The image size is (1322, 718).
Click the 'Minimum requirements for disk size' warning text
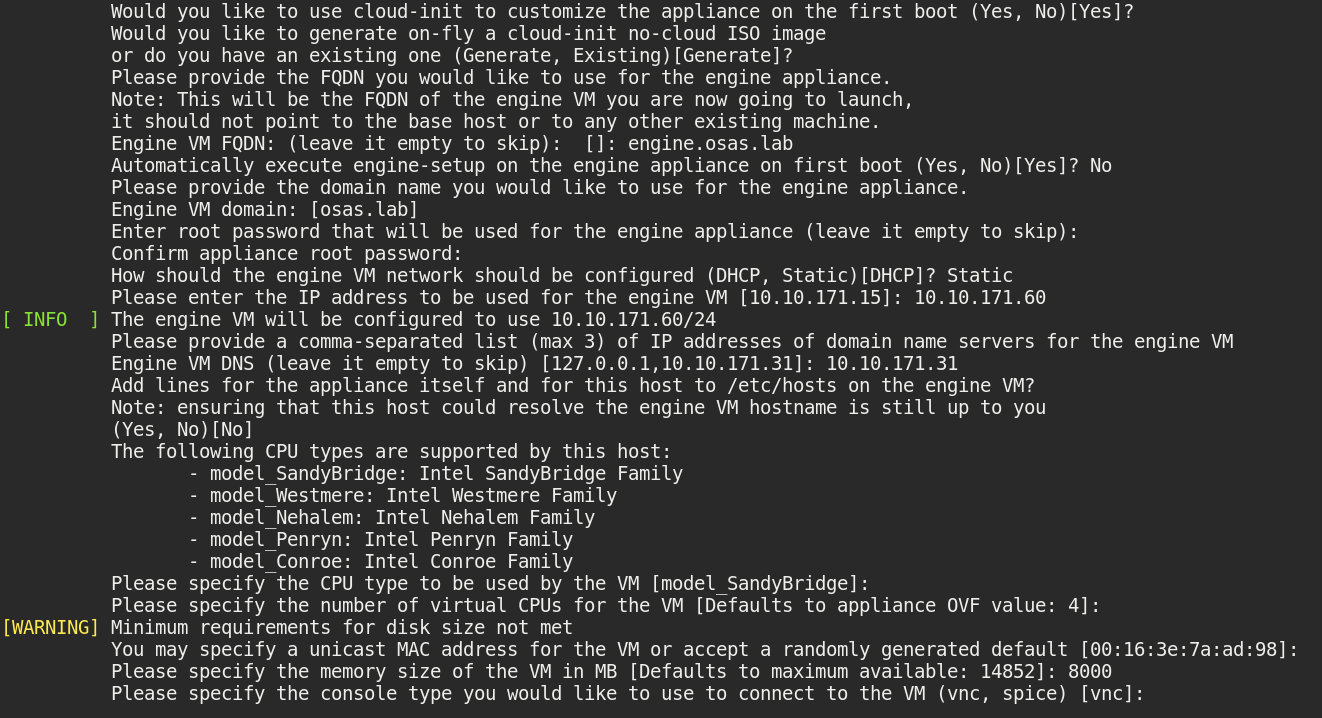(x=341, y=628)
